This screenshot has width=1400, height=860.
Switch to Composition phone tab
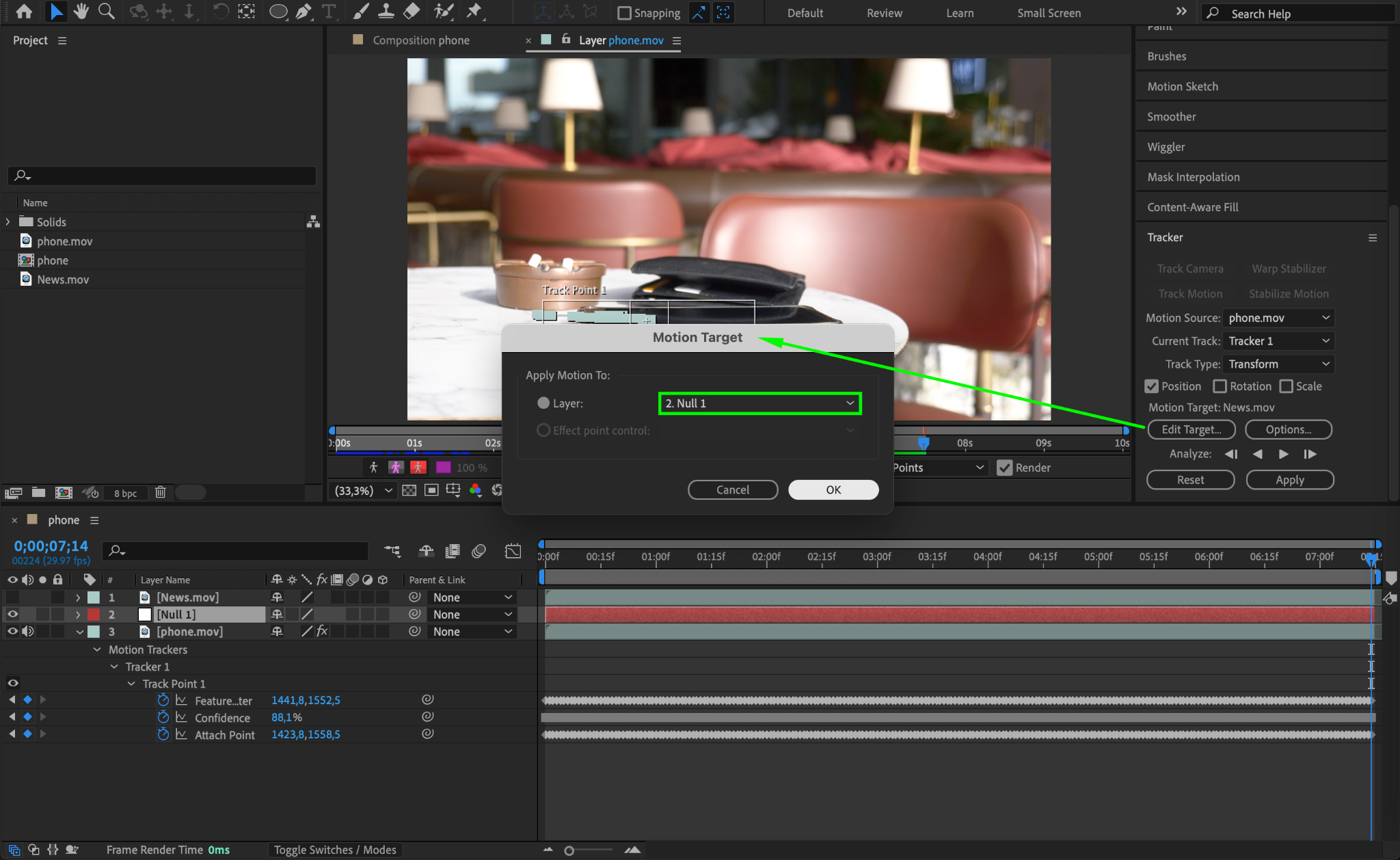tap(420, 40)
